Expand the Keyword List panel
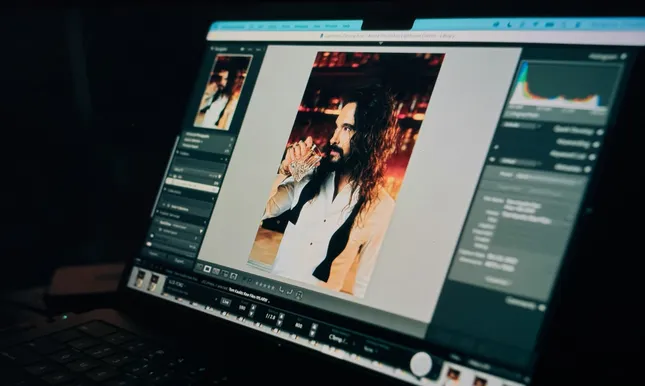This screenshot has height=386, width=645. [592, 157]
